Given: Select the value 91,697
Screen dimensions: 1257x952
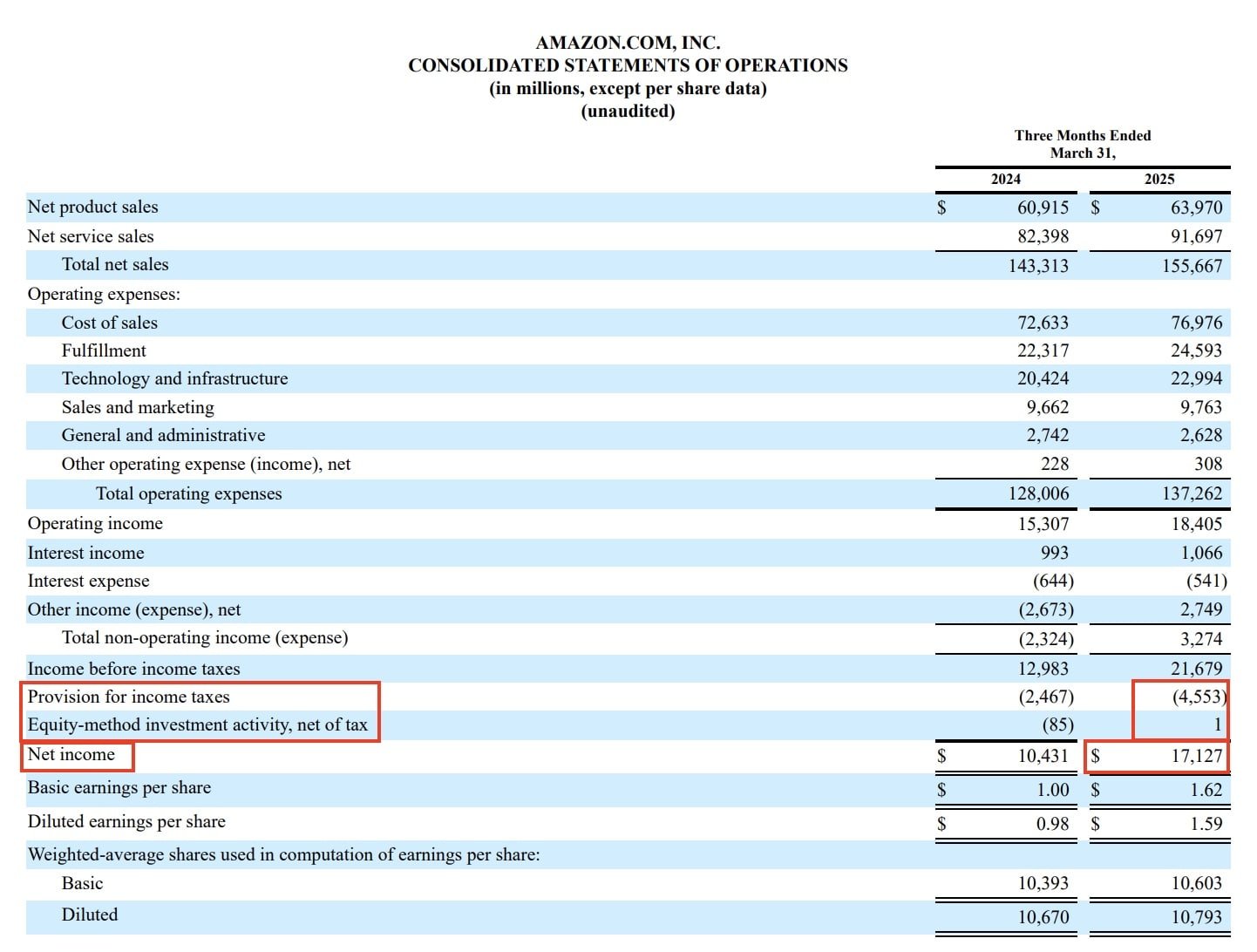Looking at the screenshot, I should click(x=1196, y=236).
